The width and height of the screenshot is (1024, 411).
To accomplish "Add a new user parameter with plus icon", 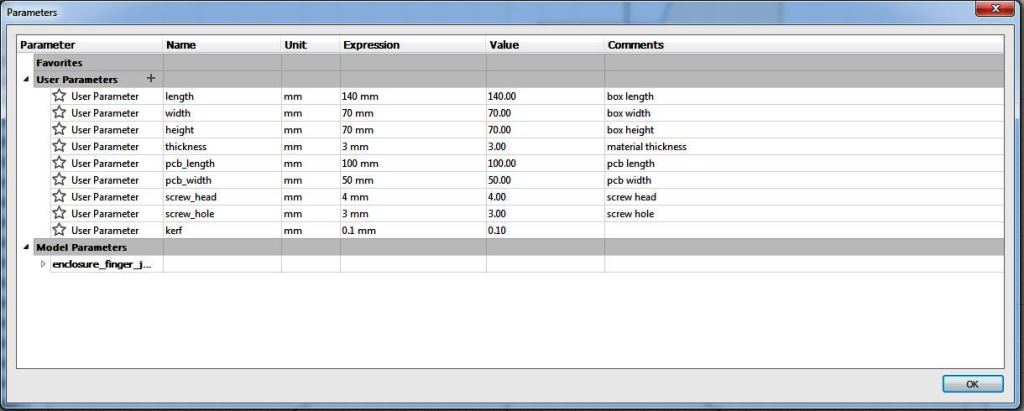I will [151, 78].
